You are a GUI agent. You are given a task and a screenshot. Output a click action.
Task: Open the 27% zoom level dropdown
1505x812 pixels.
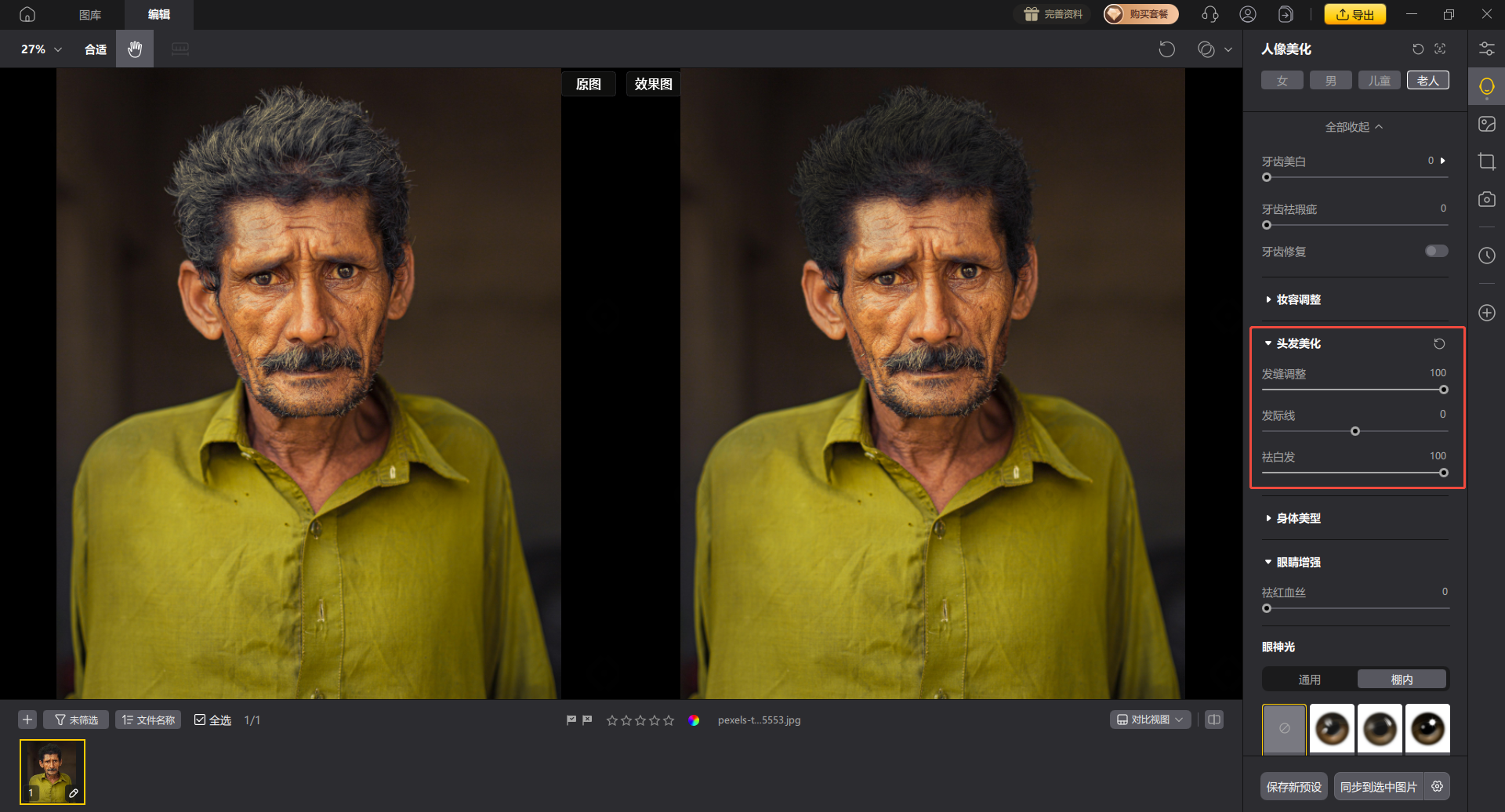point(41,49)
